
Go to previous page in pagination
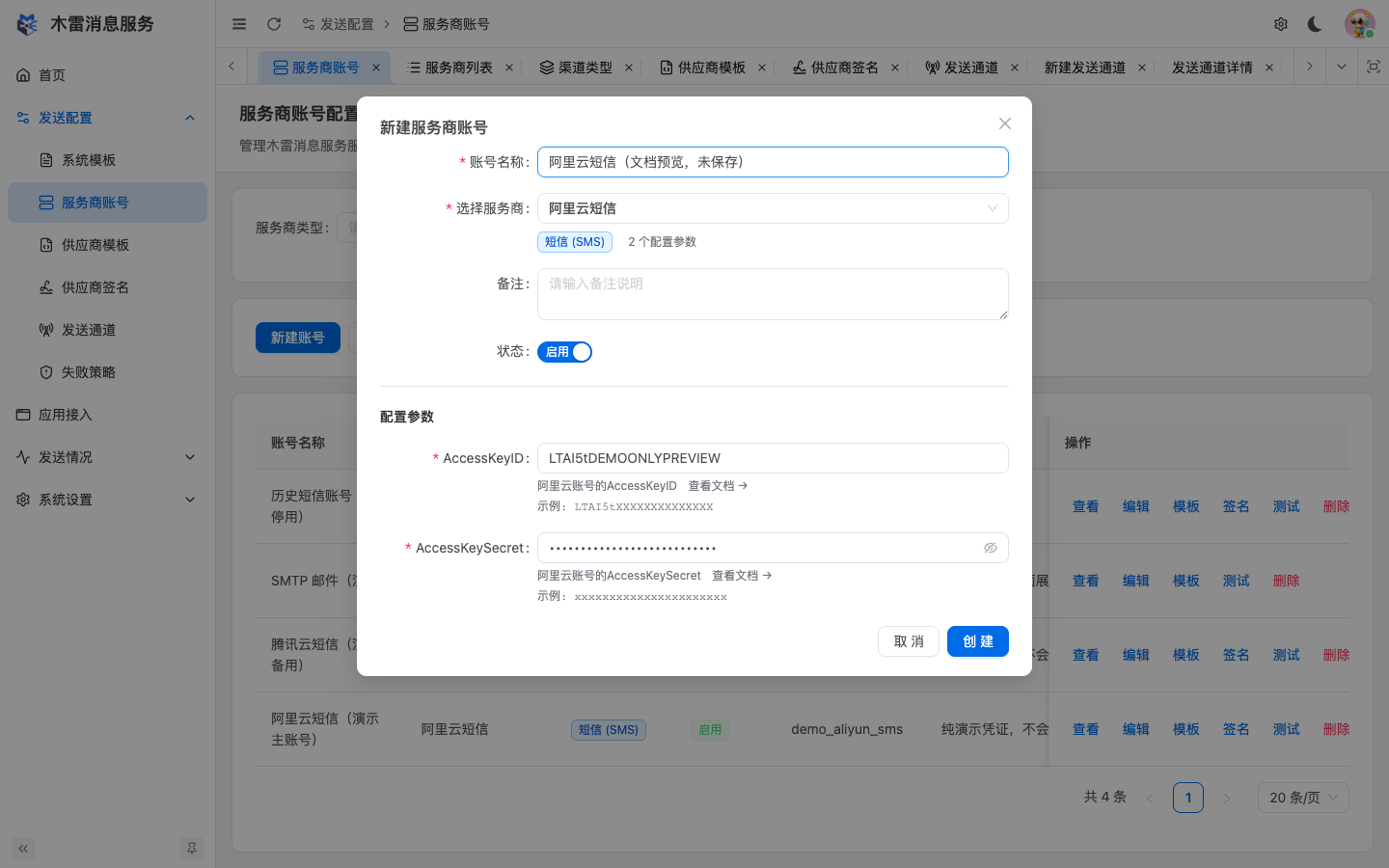click(1150, 798)
